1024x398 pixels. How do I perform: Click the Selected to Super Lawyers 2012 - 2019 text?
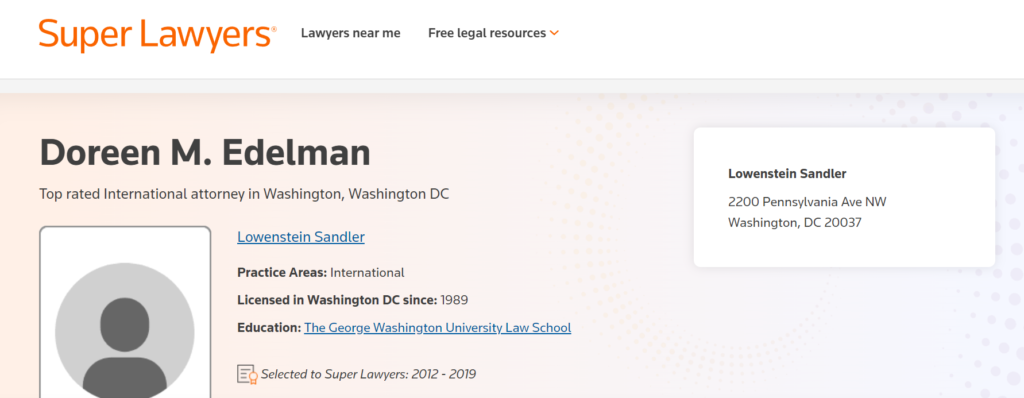click(x=368, y=374)
